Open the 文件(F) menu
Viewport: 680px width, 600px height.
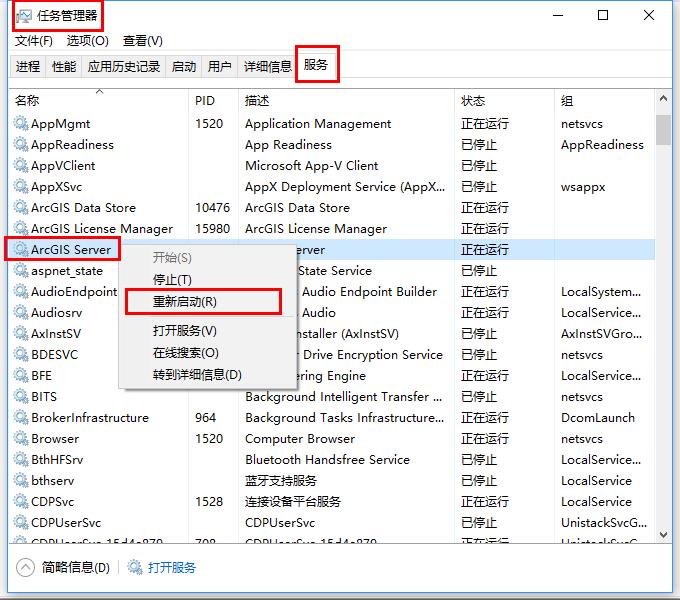point(34,41)
